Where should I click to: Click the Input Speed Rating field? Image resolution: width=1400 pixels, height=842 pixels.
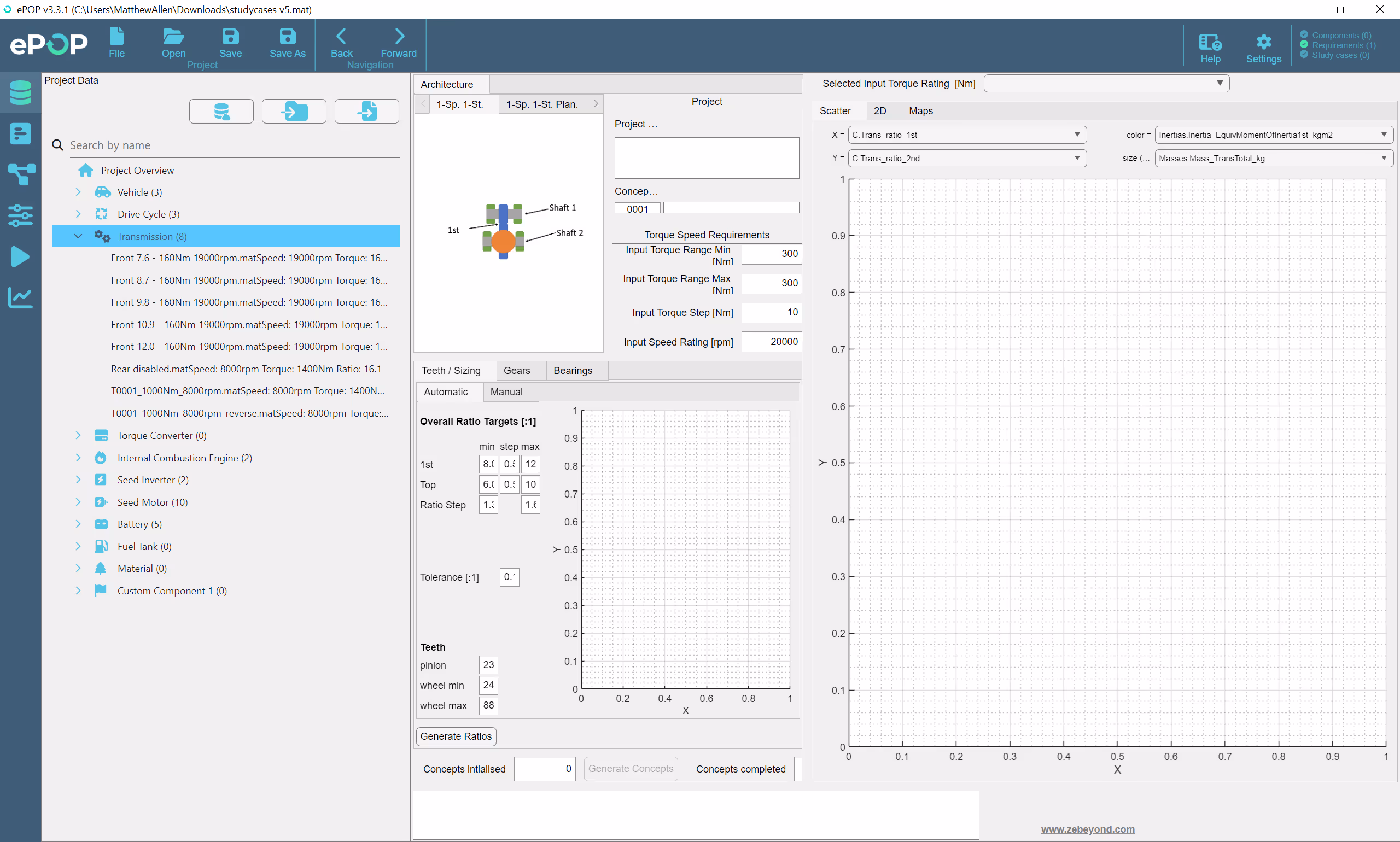[x=771, y=342]
